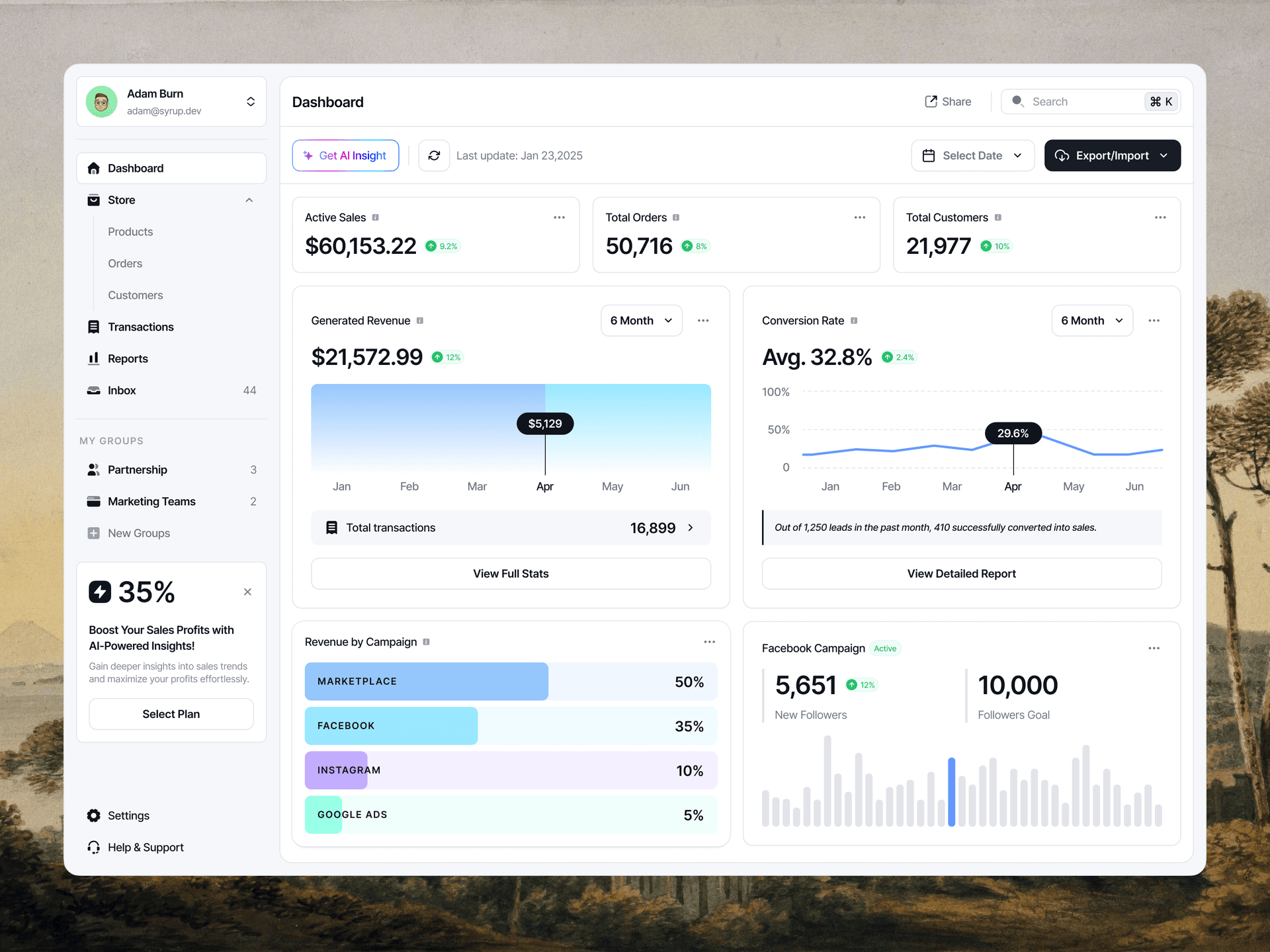Screen dimensions: 1270x952
Task: Go to Transactions in sidebar
Action: [140, 327]
